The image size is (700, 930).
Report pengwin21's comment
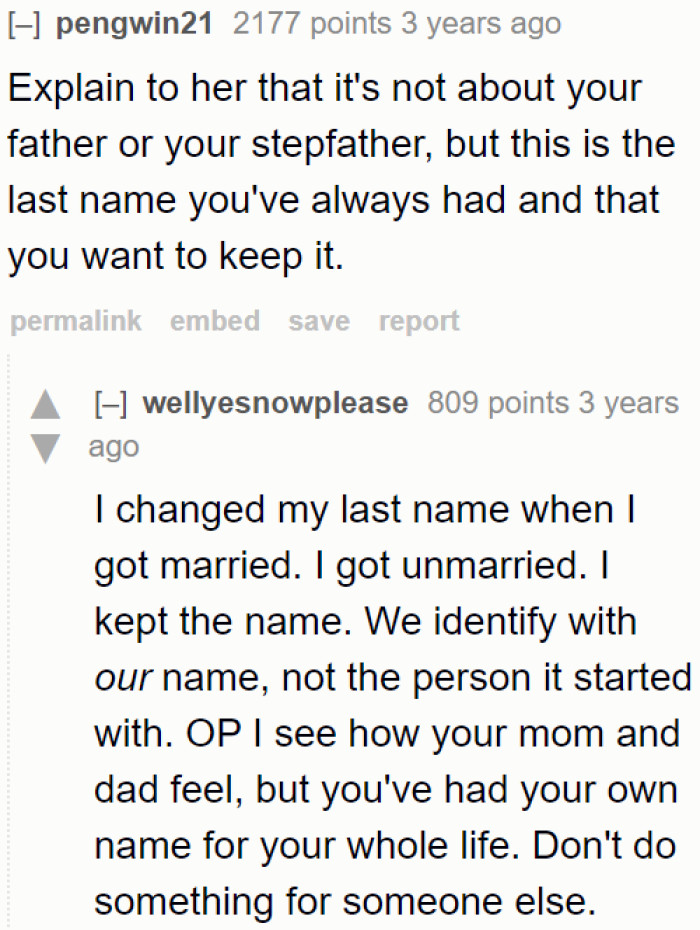click(x=419, y=320)
